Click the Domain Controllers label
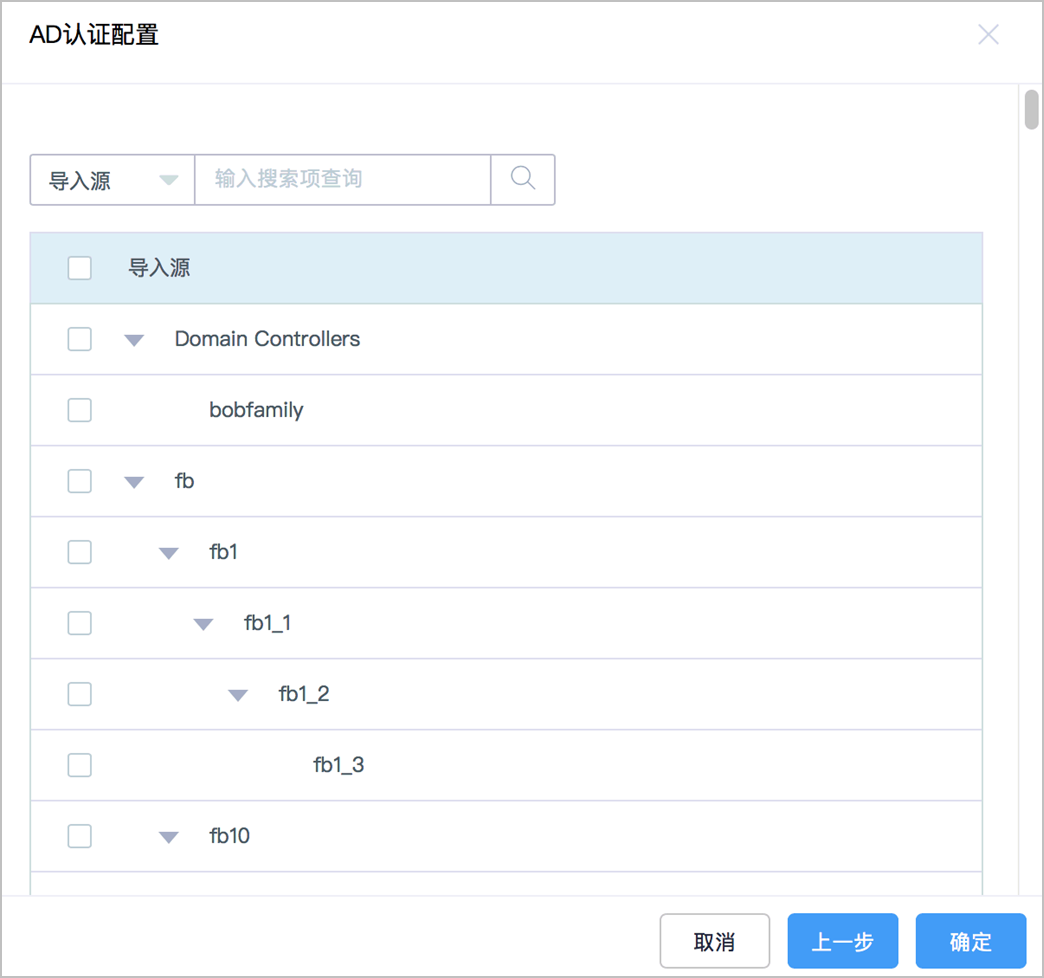The image size is (1044, 978). coord(267,339)
